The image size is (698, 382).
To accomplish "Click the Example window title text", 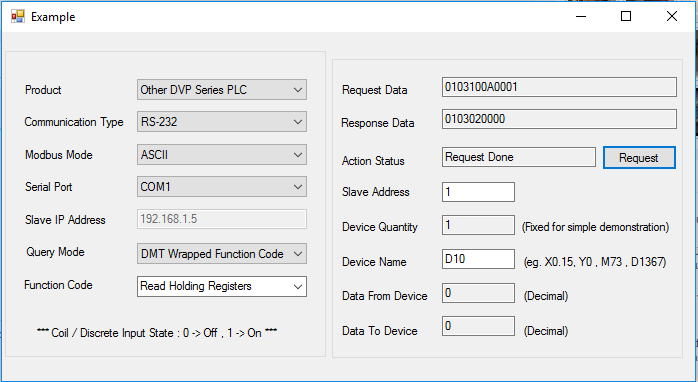I will click(53, 17).
